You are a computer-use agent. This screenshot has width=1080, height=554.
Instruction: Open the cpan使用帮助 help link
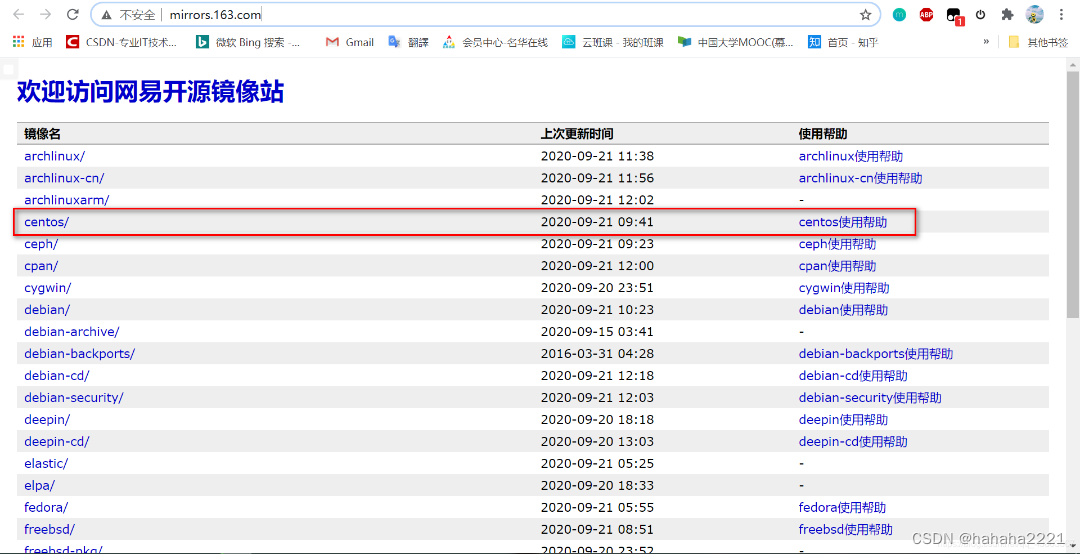point(838,266)
